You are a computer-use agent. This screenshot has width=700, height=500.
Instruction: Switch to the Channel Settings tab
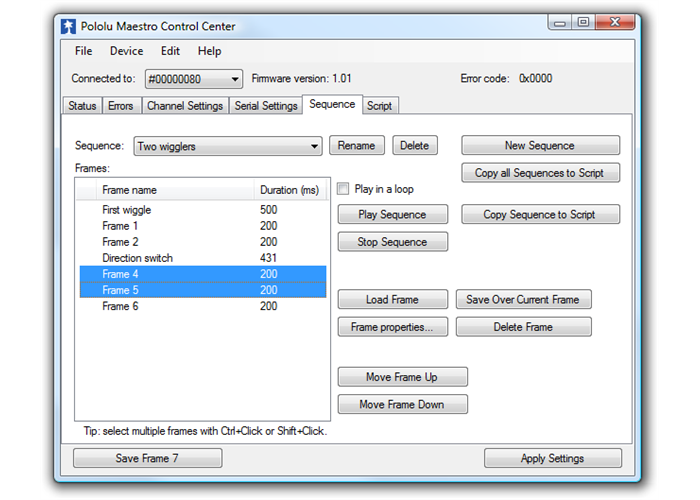184,106
